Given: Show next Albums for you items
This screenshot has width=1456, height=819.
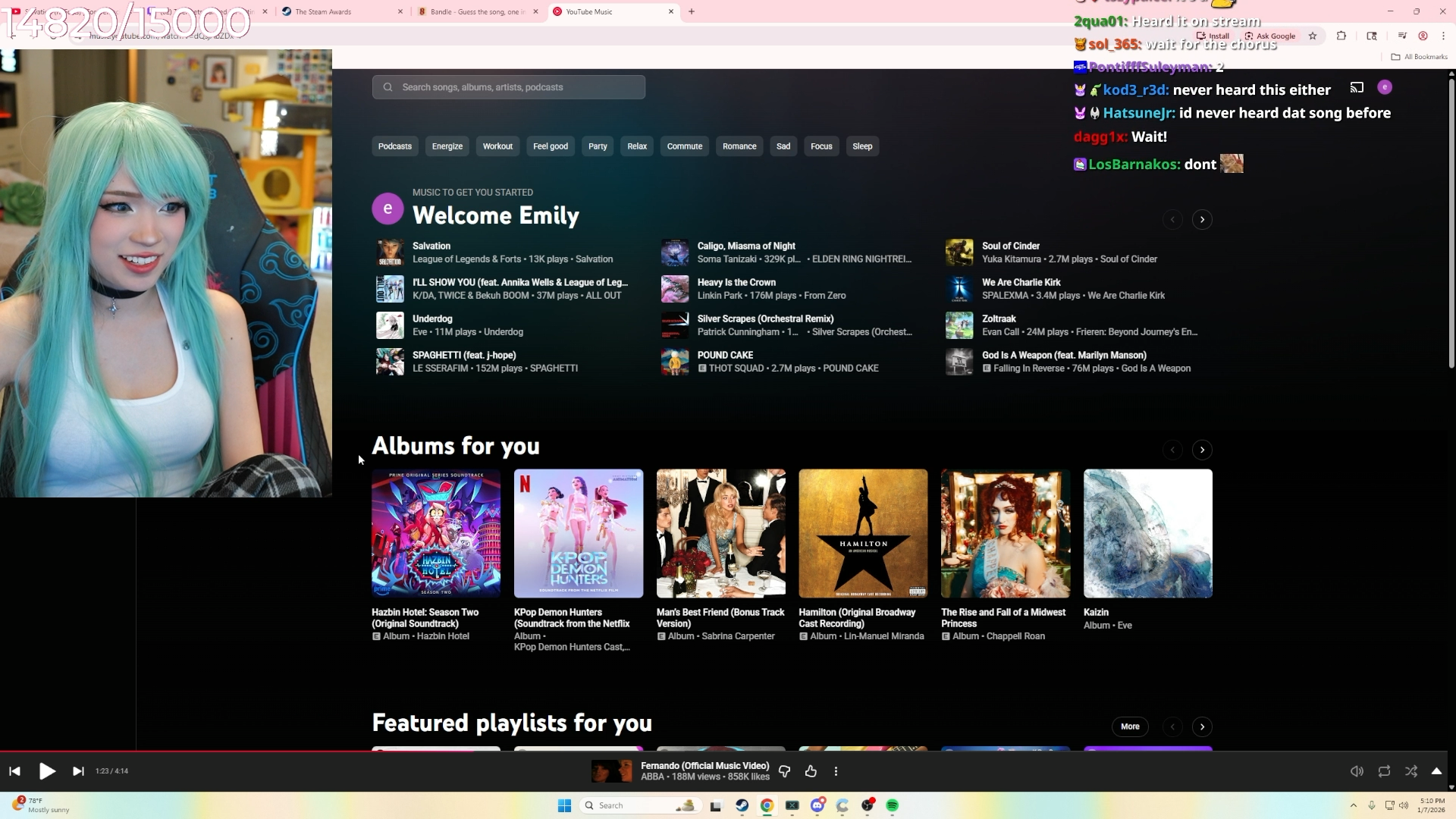Looking at the screenshot, I should (1202, 450).
